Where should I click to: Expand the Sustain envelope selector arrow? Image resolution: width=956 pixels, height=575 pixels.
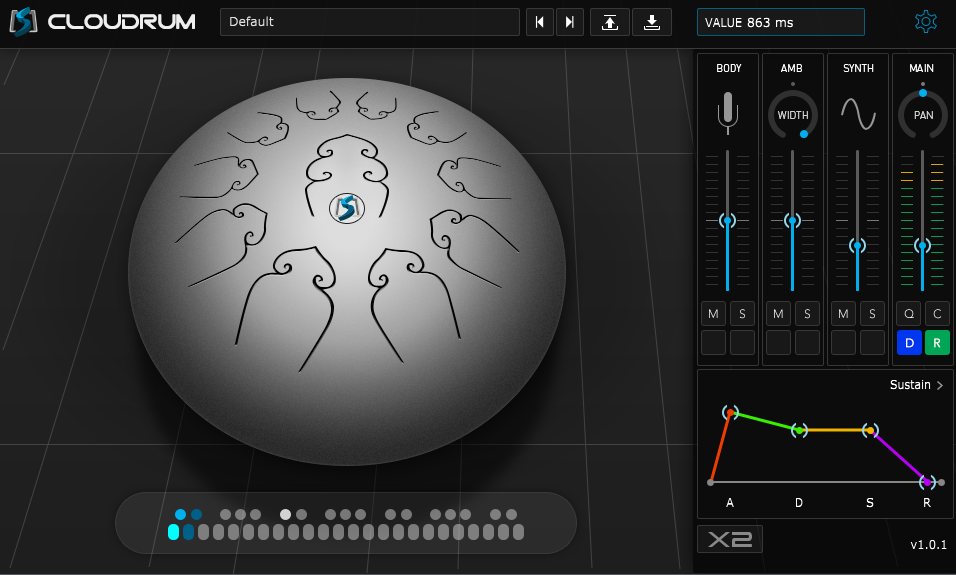(940, 385)
